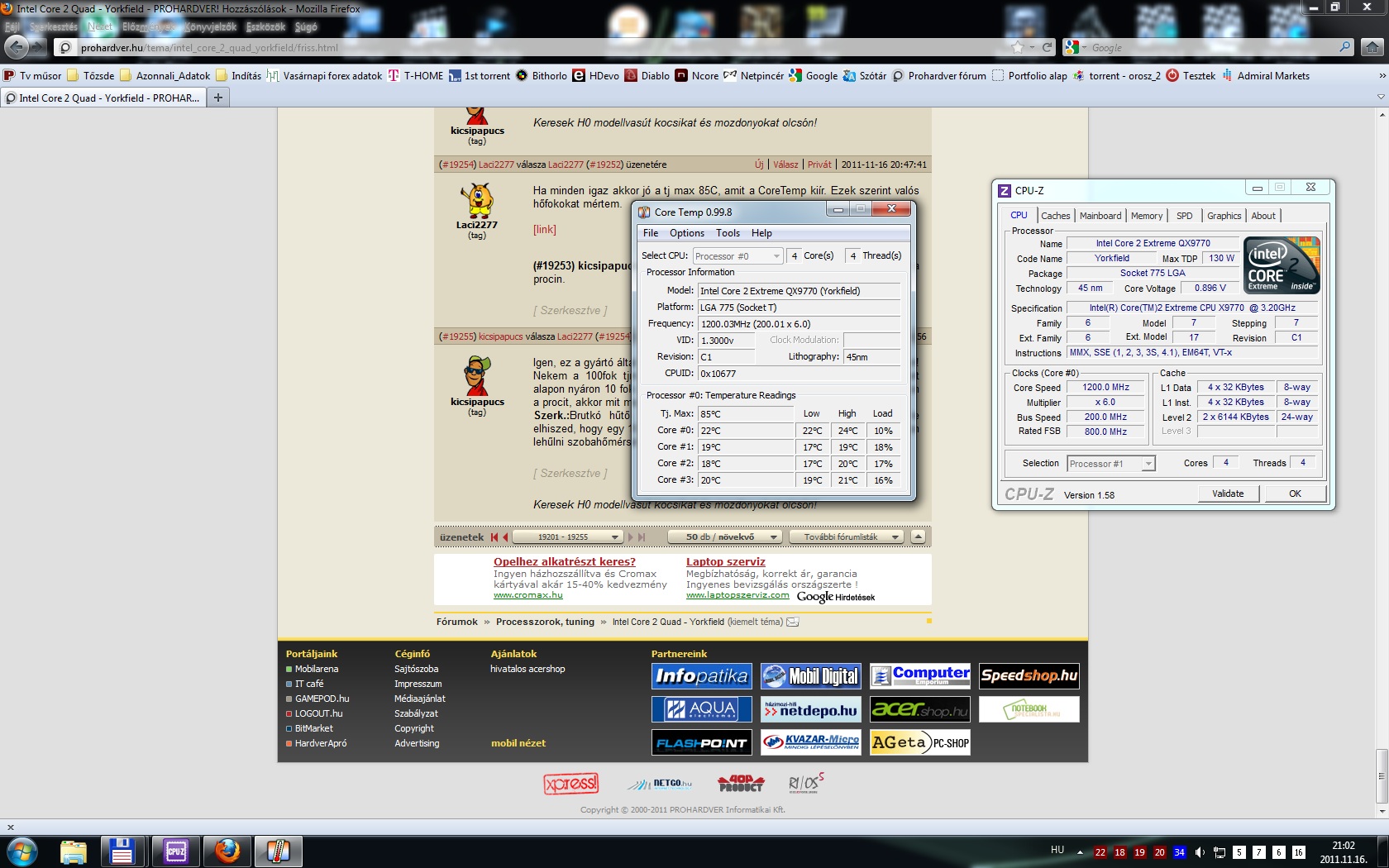Open the Diablo bookmark
The image size is (1389, 868).
[x=647, y=76]
